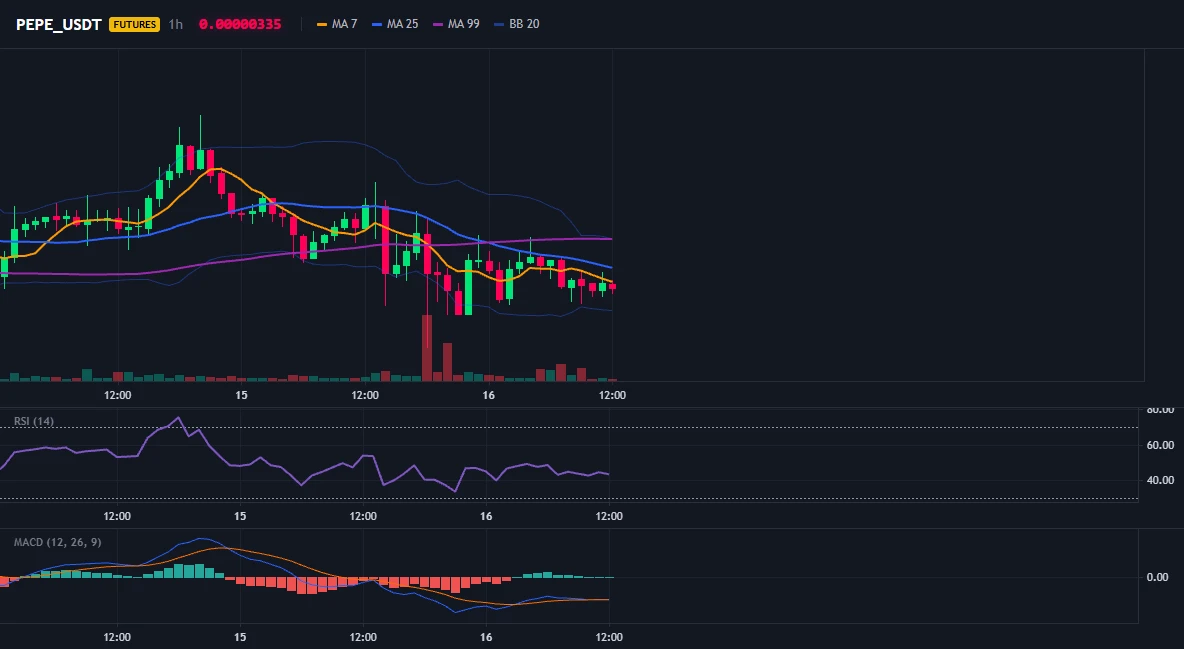Image resolution: width=1184 pixels, height=649 pixels.
Task: Toggle the MA 7 legend entry
Action: pos(337,24)
